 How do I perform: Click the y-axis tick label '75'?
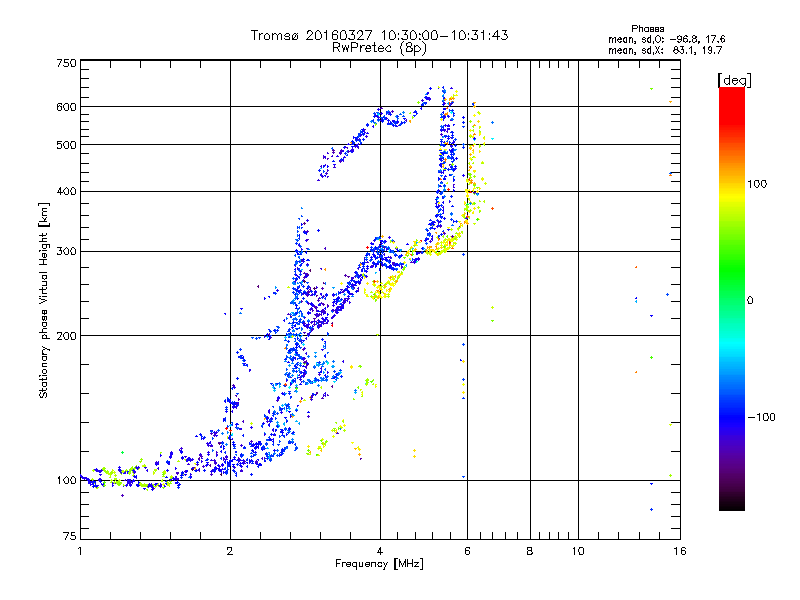coord(70,536)
